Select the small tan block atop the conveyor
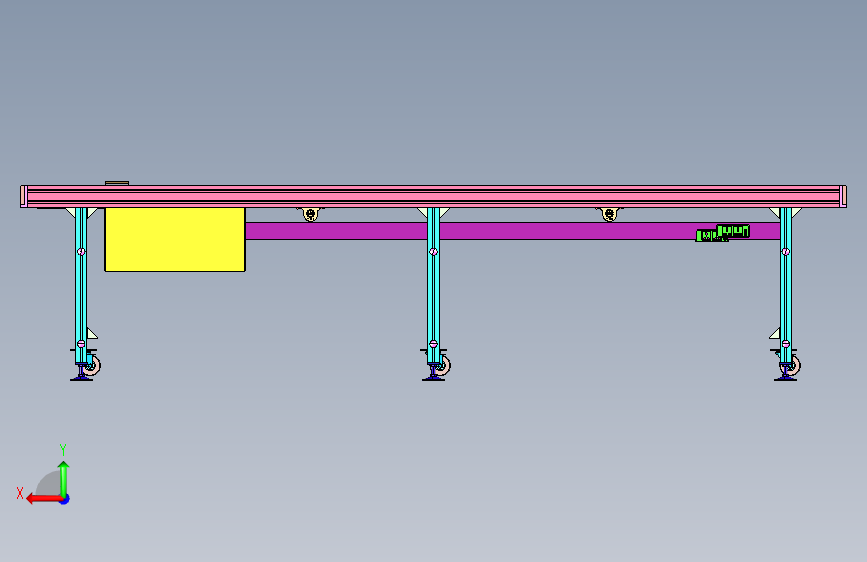Viewport: 867px width, 562px height. pos(117,183)
